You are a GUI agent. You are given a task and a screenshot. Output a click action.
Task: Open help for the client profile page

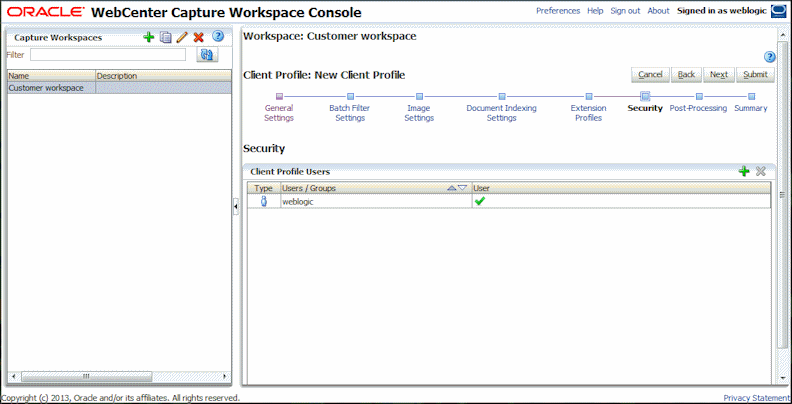pos(770,57)
